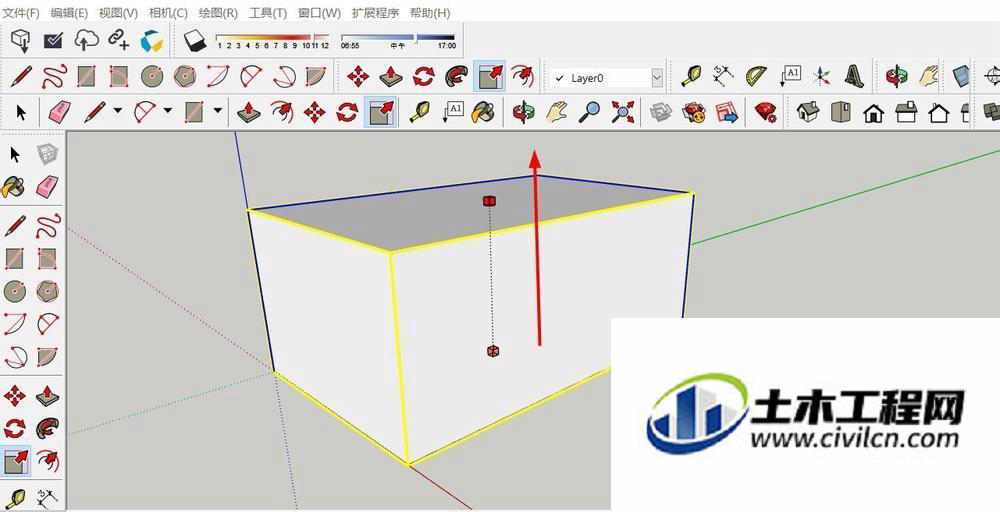Open the 帮助(H) menu
Image resolution: width=1000 pixels, height=512 pixels.
[430, 13]
